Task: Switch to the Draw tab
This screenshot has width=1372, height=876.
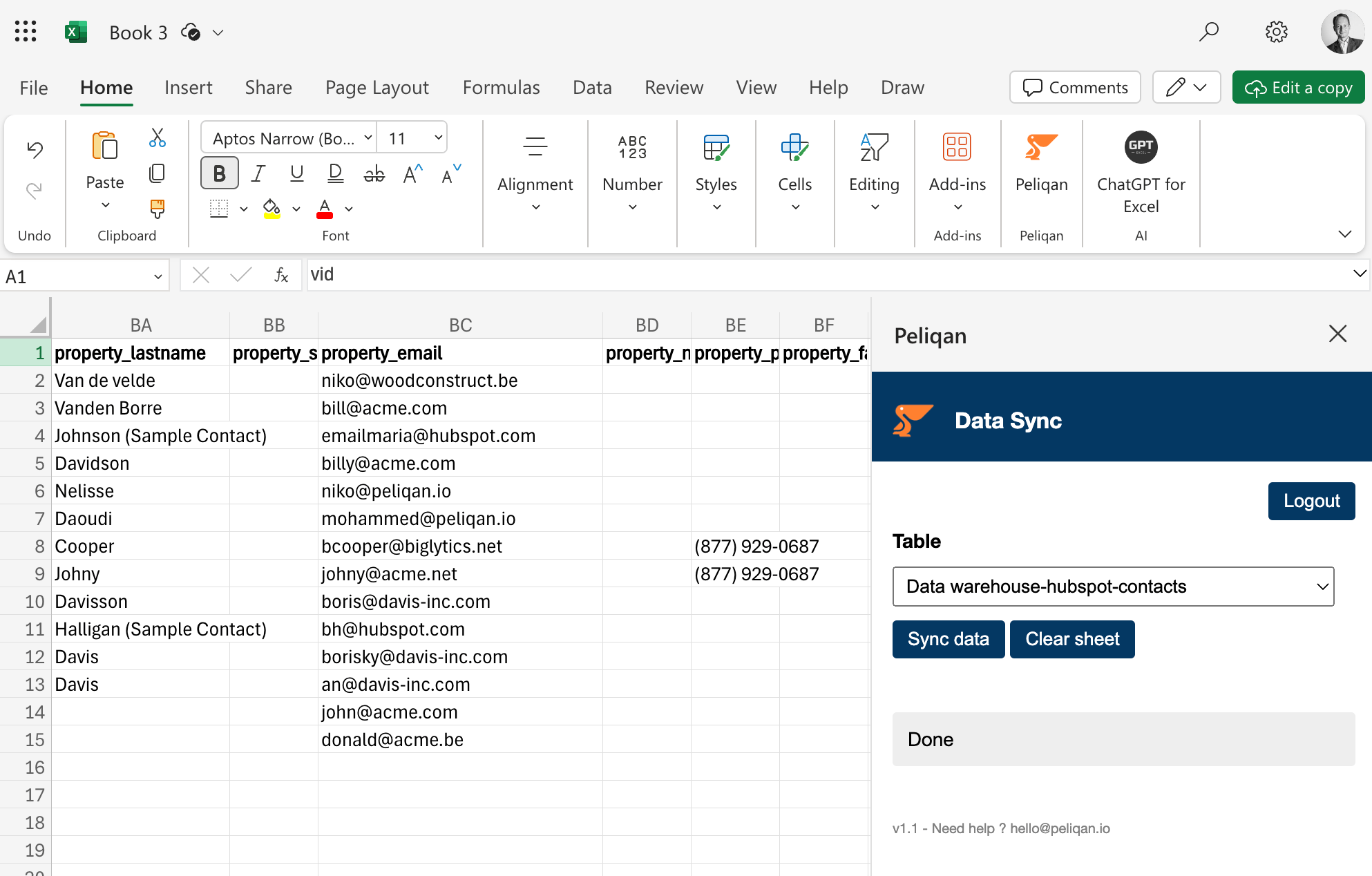Action: [x=902, y=88]
